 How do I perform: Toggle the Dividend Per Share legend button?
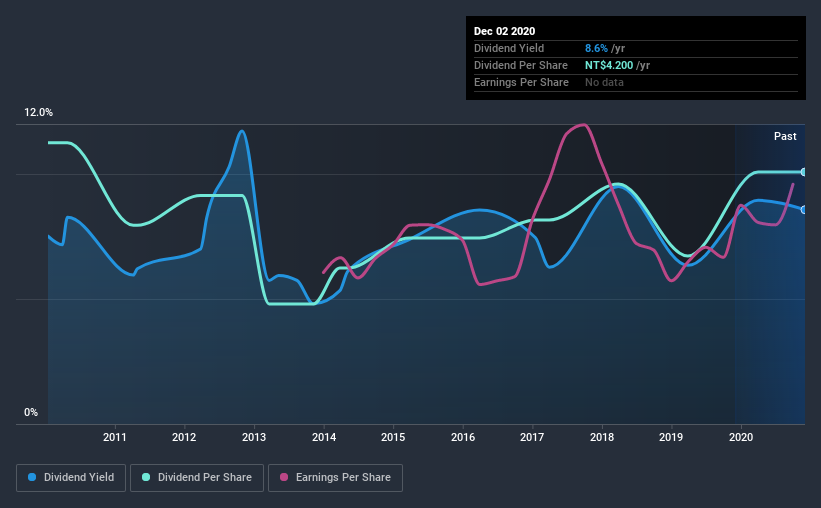coord(197,478)
